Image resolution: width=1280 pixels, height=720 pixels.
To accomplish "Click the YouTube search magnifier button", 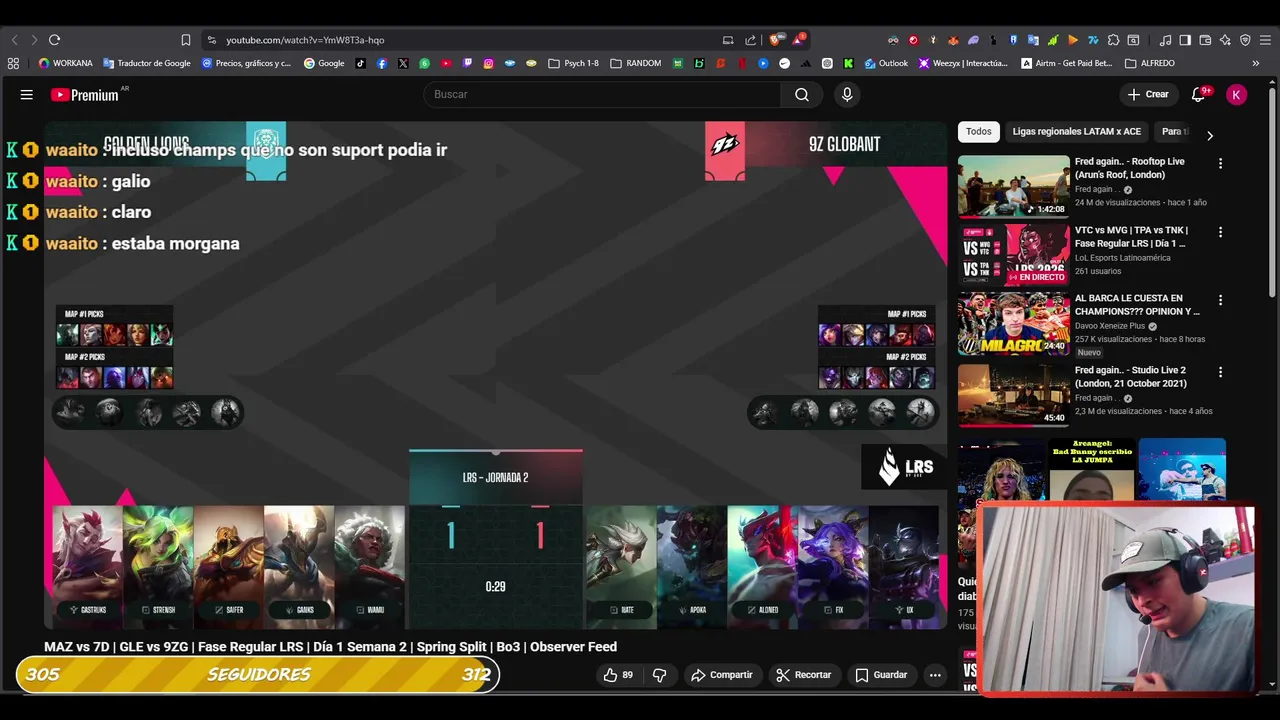I will point(802,94).
